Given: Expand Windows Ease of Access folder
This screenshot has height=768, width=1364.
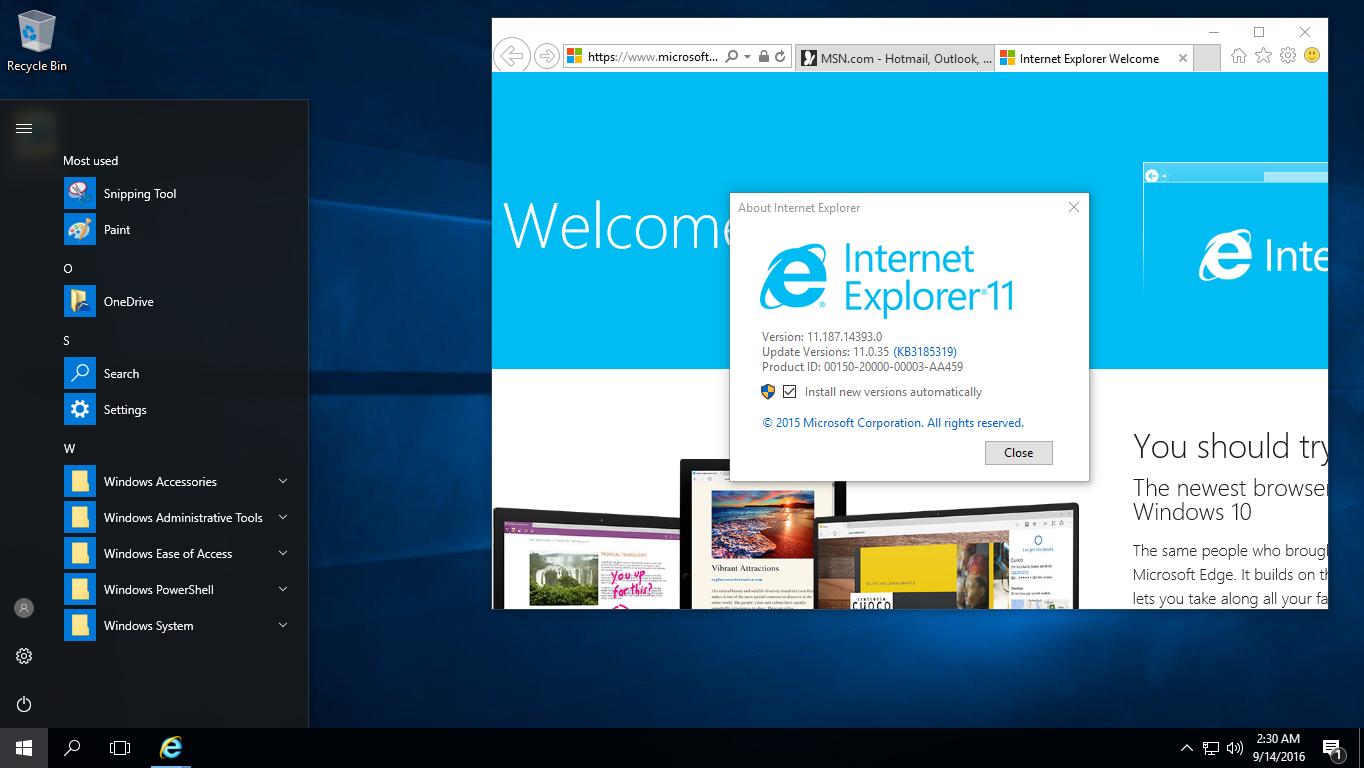Looking at the screenshot, I should pyautogui.click(x=180, y=554).
